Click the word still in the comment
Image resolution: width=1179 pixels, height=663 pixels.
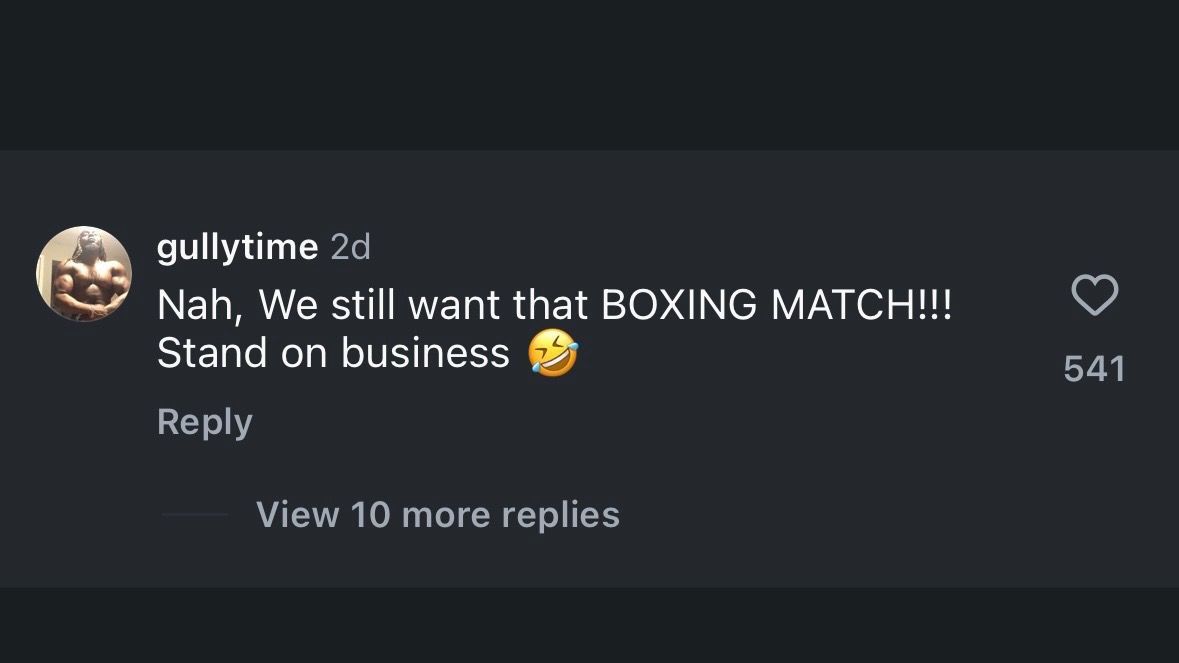[364, 306]
